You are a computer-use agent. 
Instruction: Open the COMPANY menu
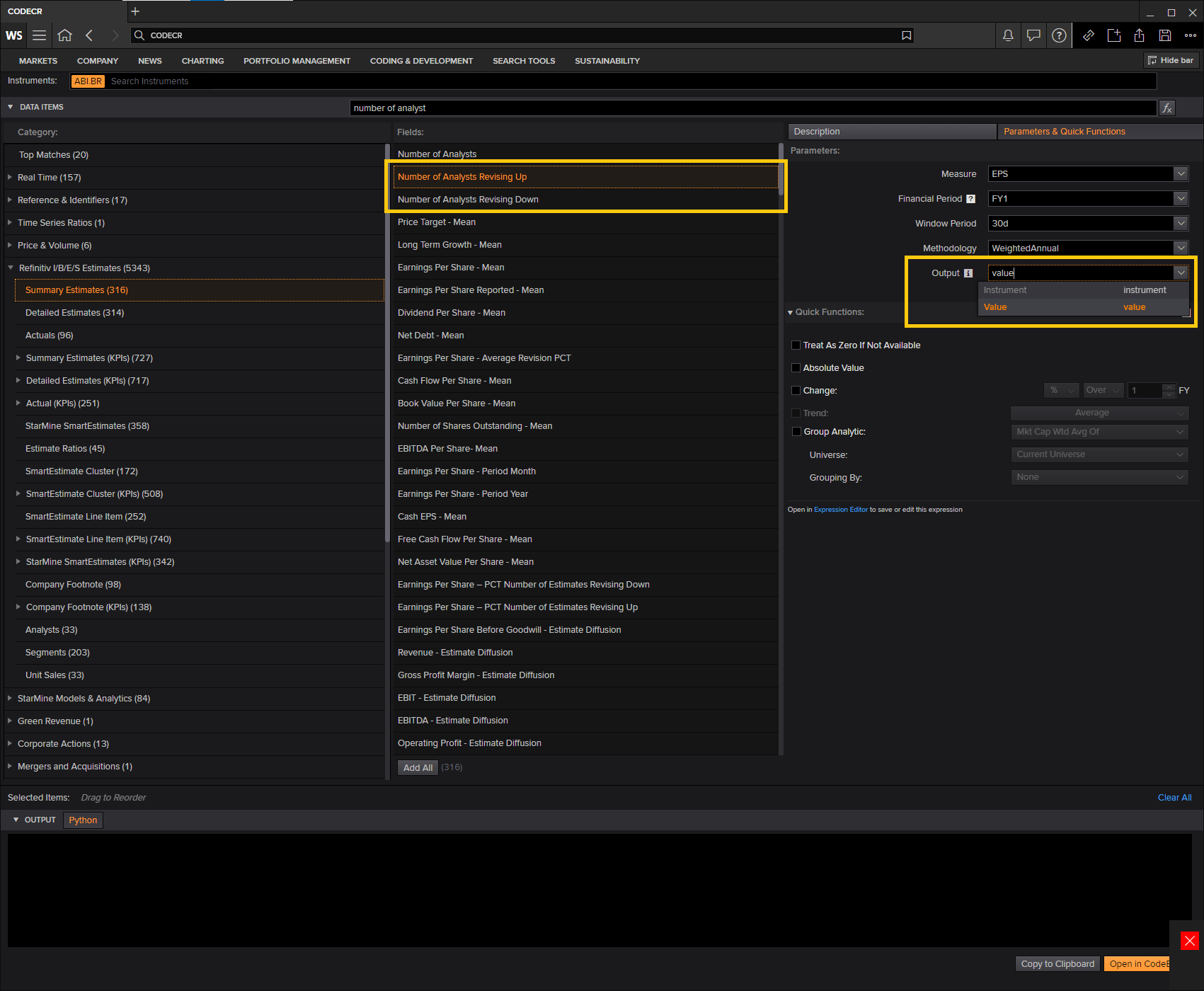pyautogui.click(x=98, y=61)
